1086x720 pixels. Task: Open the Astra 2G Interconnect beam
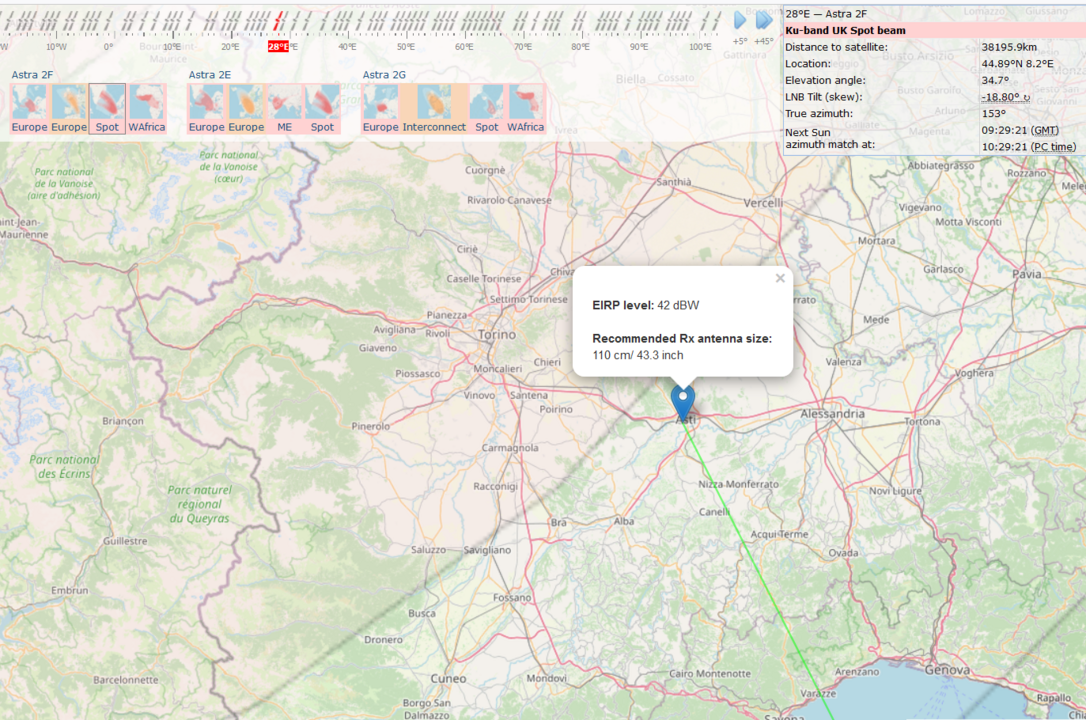(432, 103)
